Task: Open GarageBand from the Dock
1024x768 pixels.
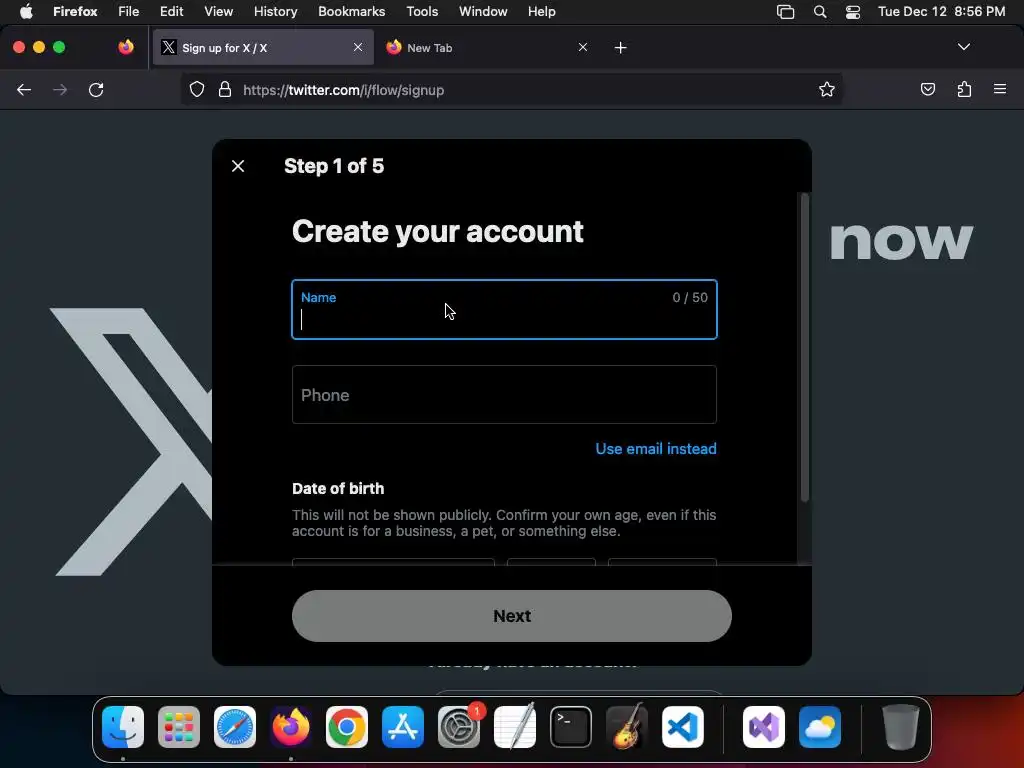Action: pyautogui.click(x=627, y=727)
